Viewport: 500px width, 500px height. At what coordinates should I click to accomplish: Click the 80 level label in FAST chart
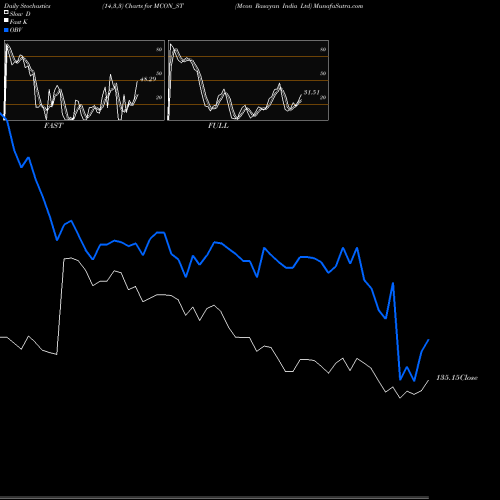159,49
